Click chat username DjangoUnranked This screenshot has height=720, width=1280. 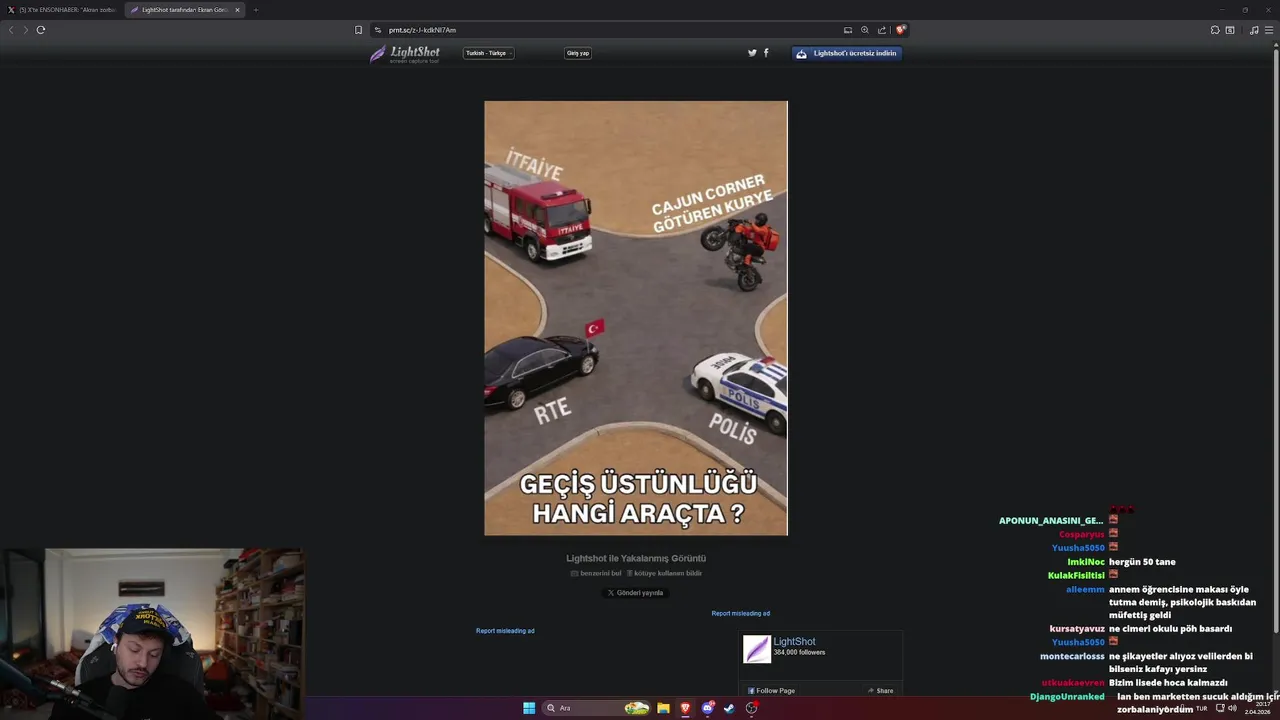point(1067,697)
